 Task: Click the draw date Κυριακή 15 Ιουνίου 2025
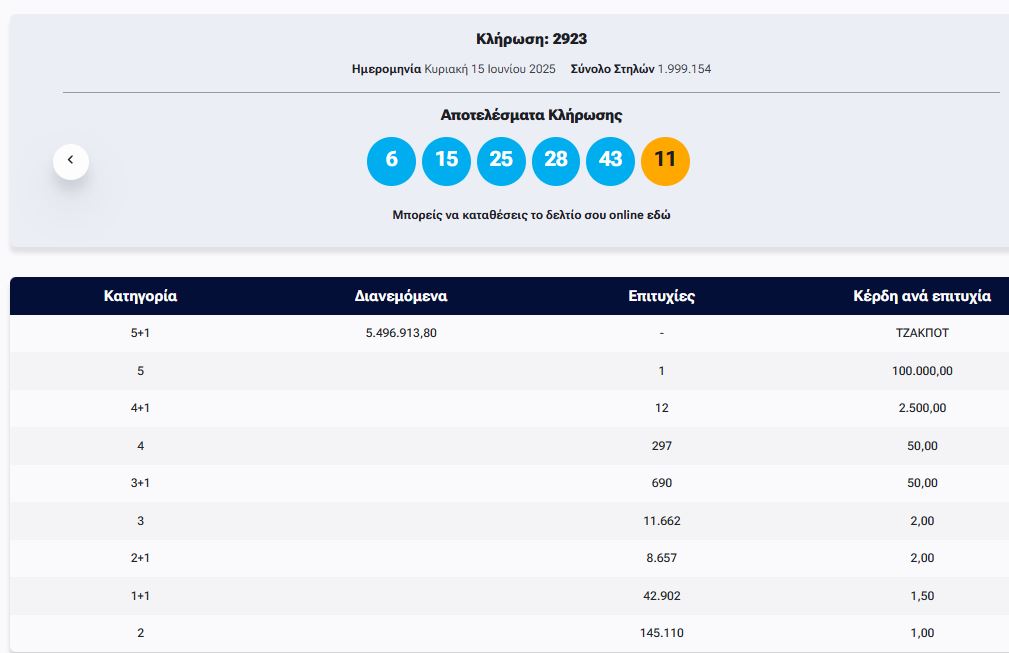[490, 69]
